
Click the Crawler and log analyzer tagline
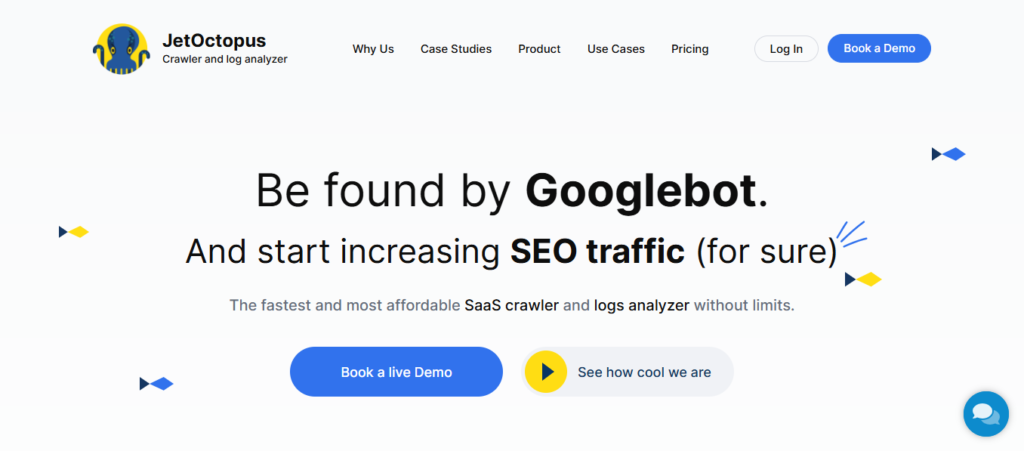225,59
